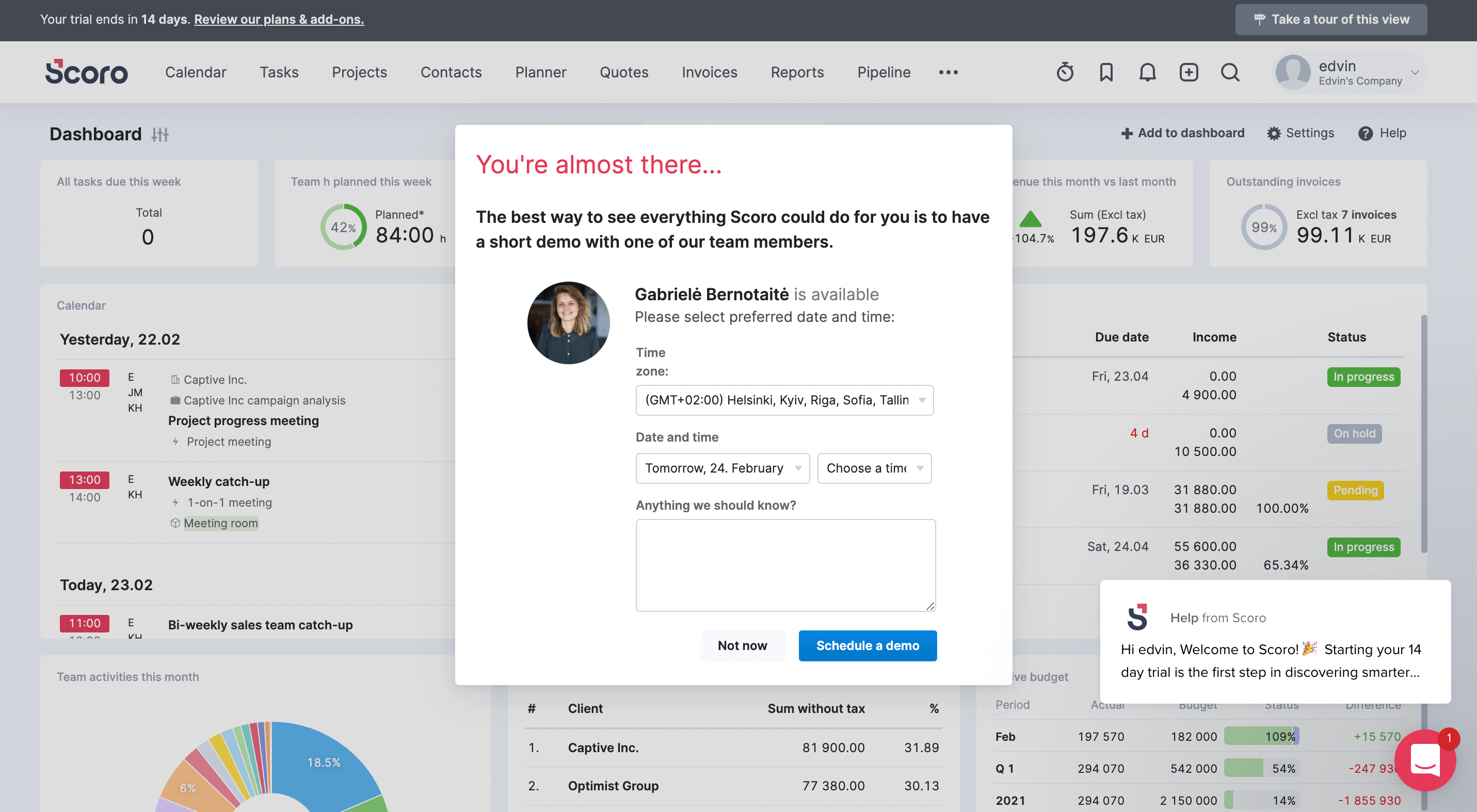
Task: Click the 10:00 time badge
Action: 84,378
